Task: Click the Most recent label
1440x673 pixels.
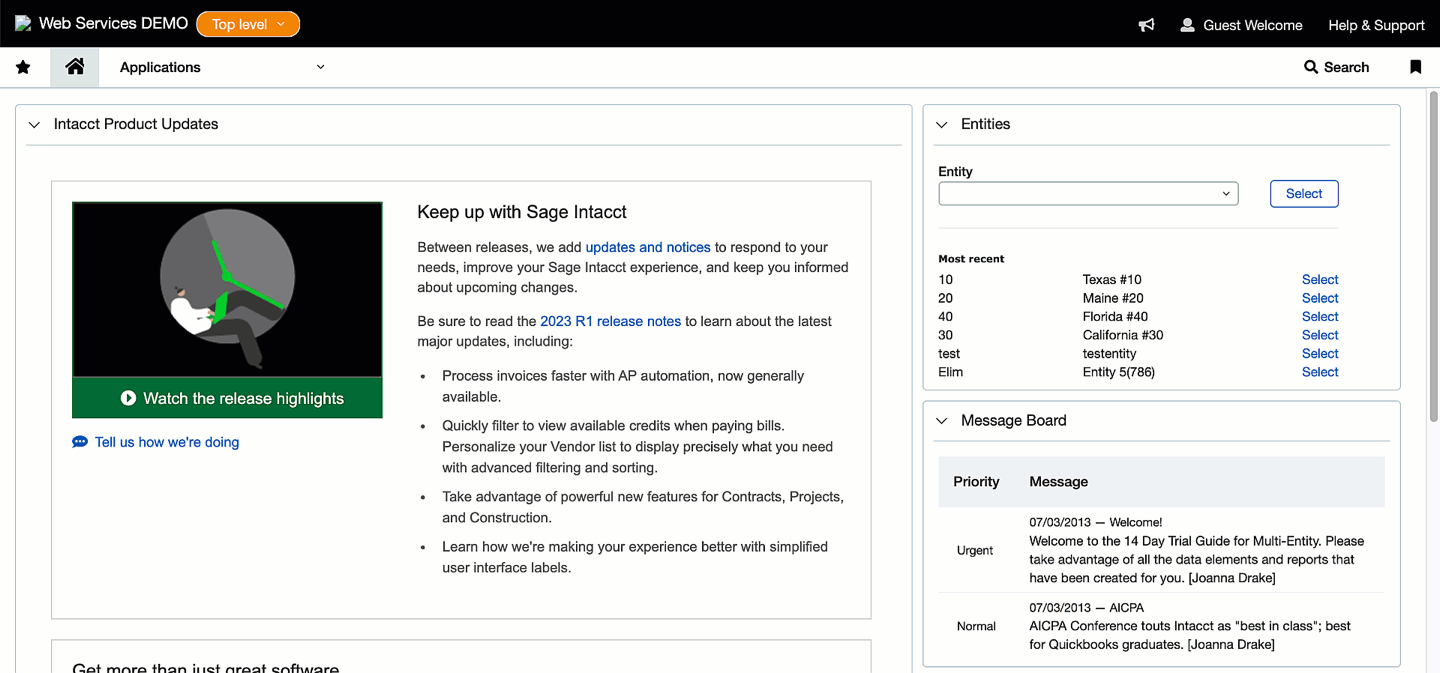Action: (971, 259)
